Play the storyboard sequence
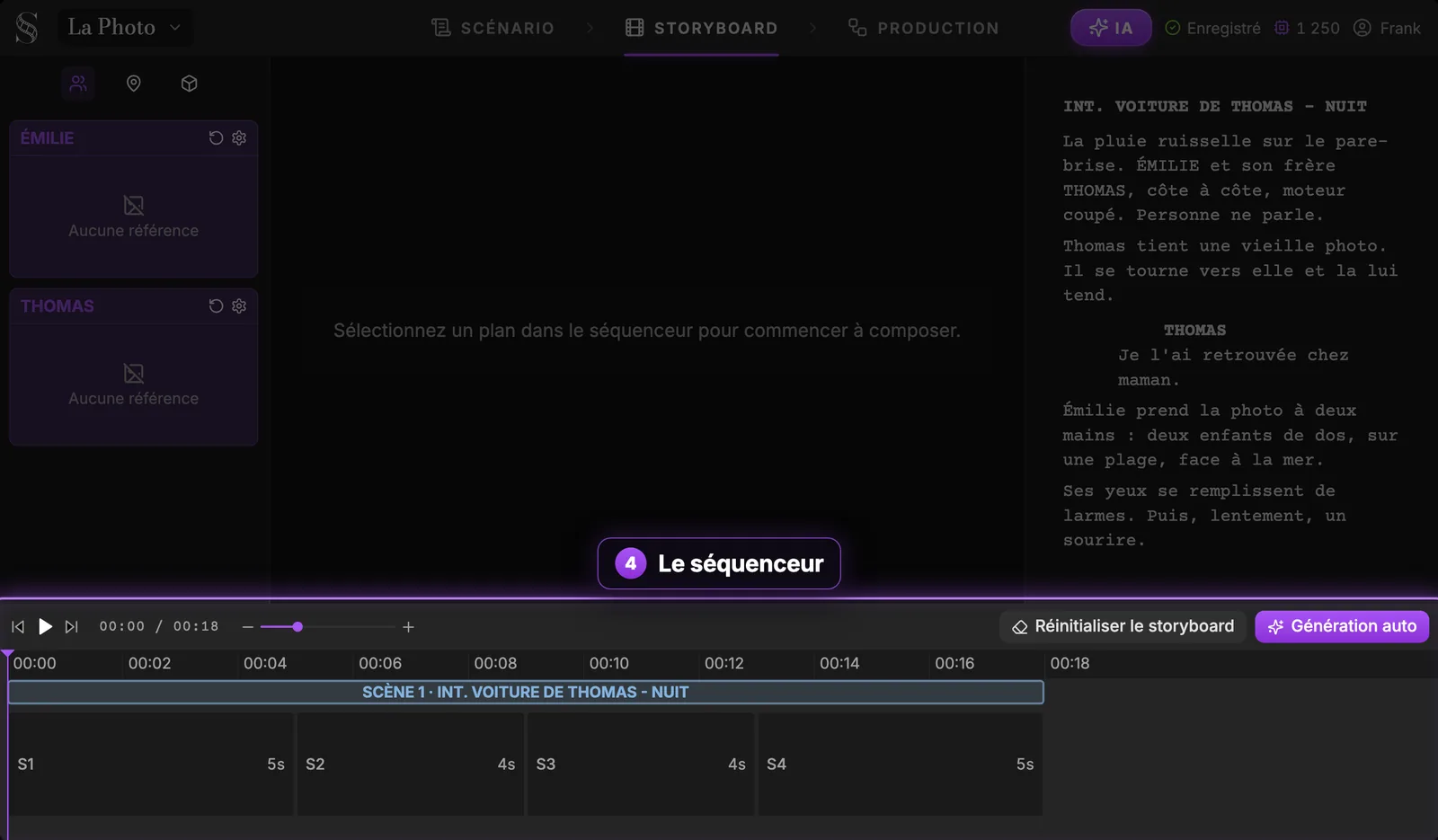The width and height of the screenshot is (1438, 840). pyautogui.click(x=45, y=627)
